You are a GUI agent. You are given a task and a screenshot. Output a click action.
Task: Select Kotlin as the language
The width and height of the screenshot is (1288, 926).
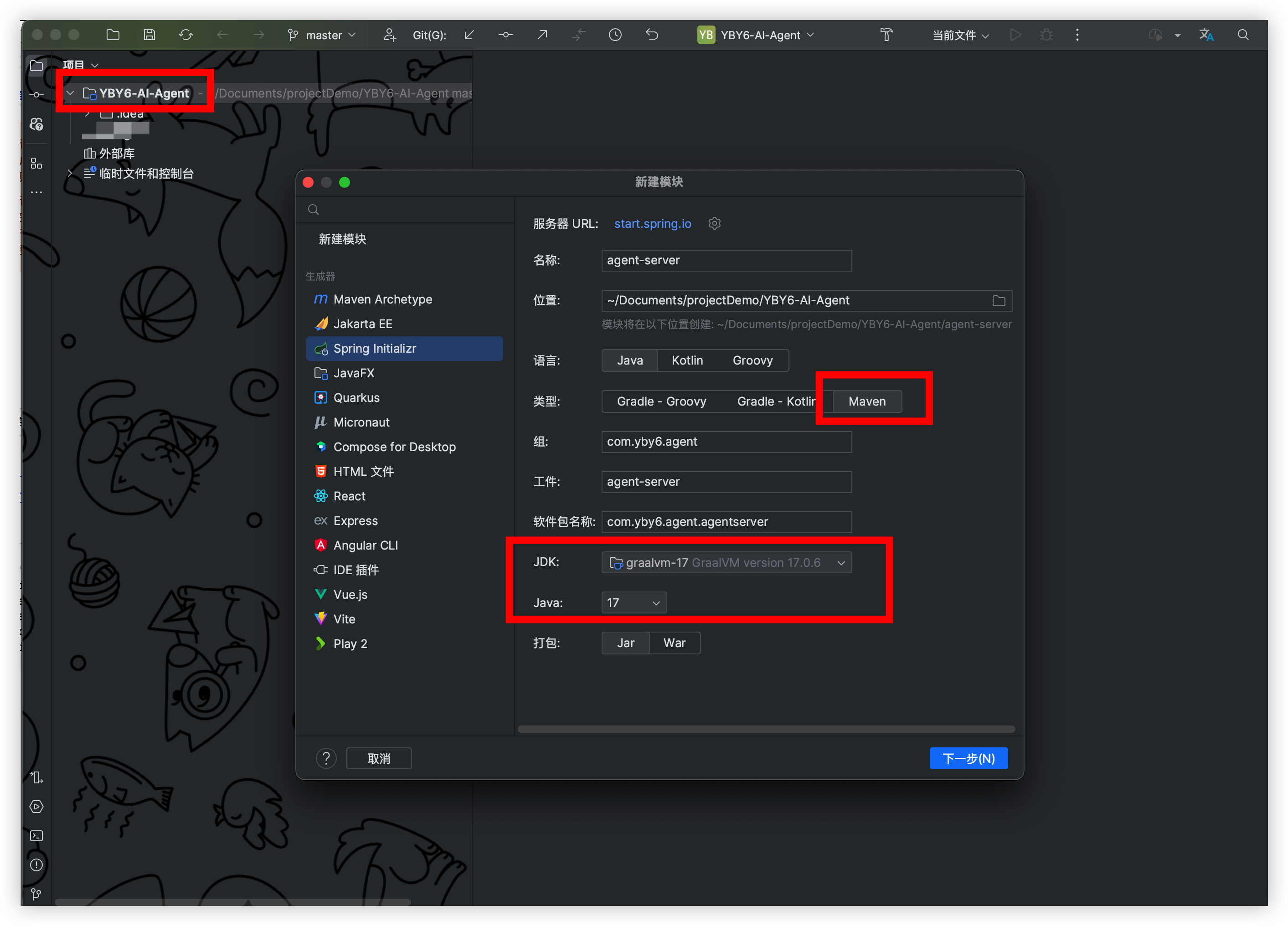click(687, 360)
